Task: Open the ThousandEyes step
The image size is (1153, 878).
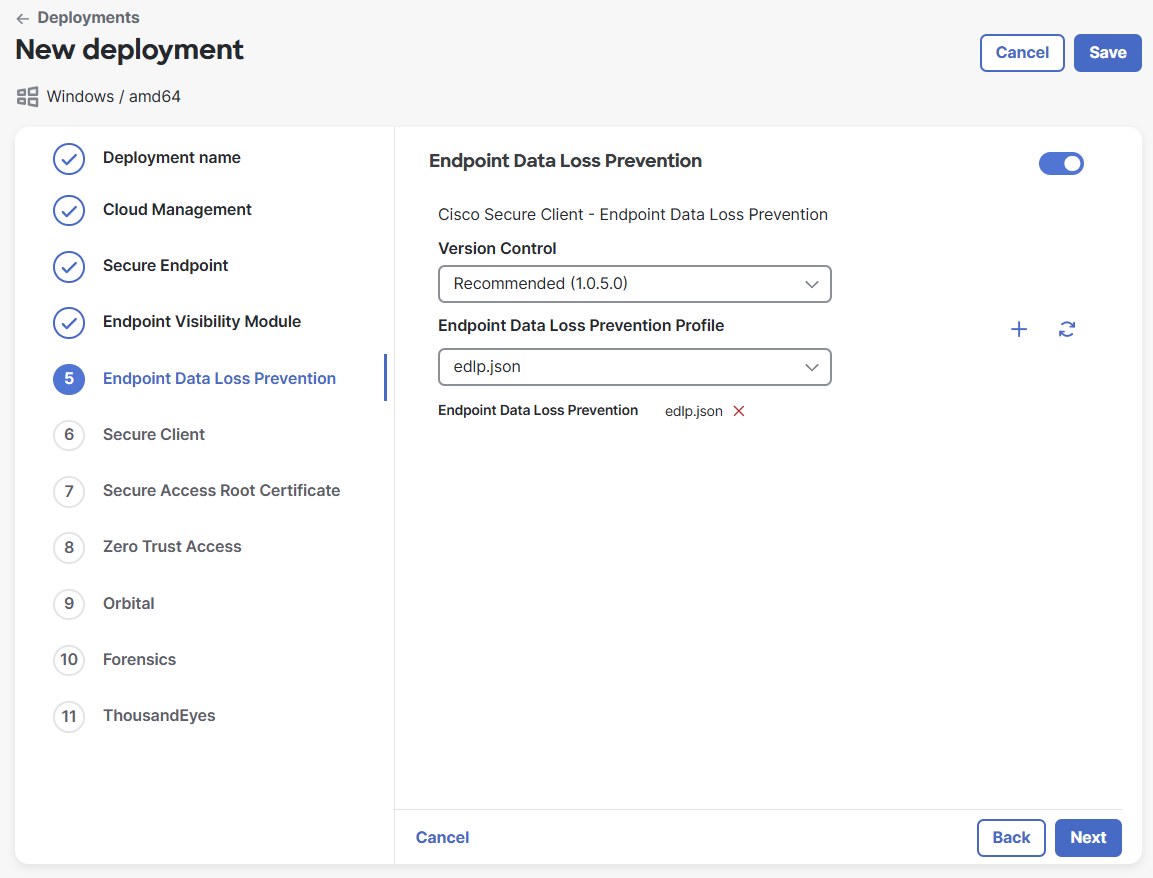Action: coord(159,716)
